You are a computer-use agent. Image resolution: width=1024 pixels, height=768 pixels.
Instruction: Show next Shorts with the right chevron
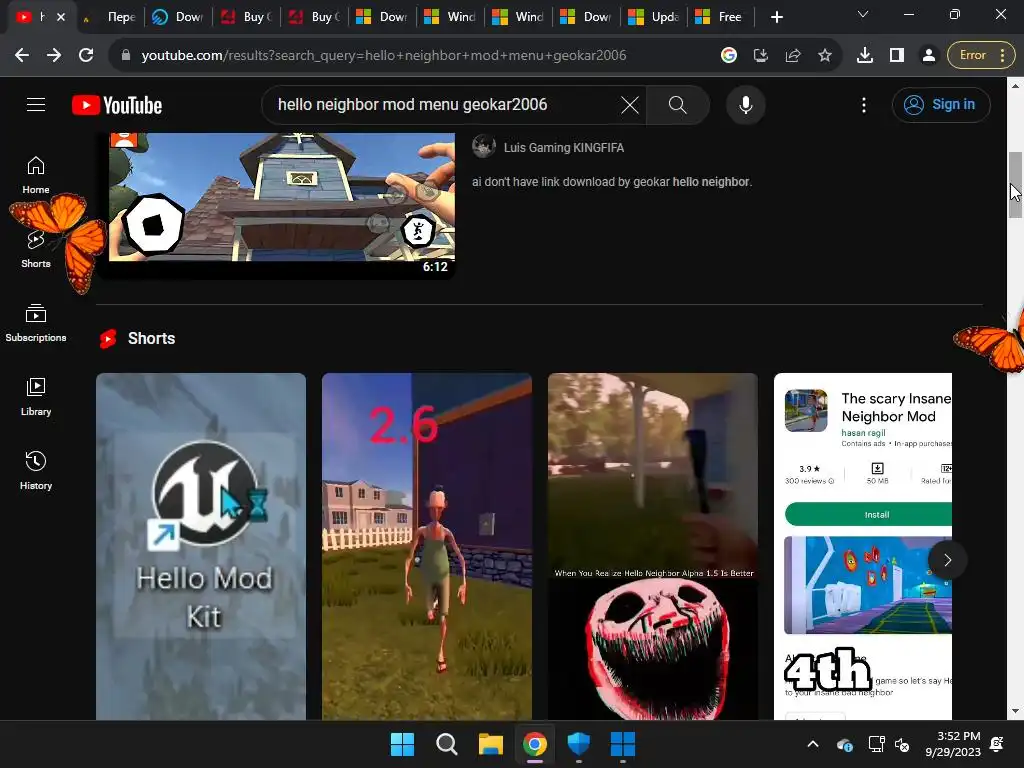pos(948,560)
